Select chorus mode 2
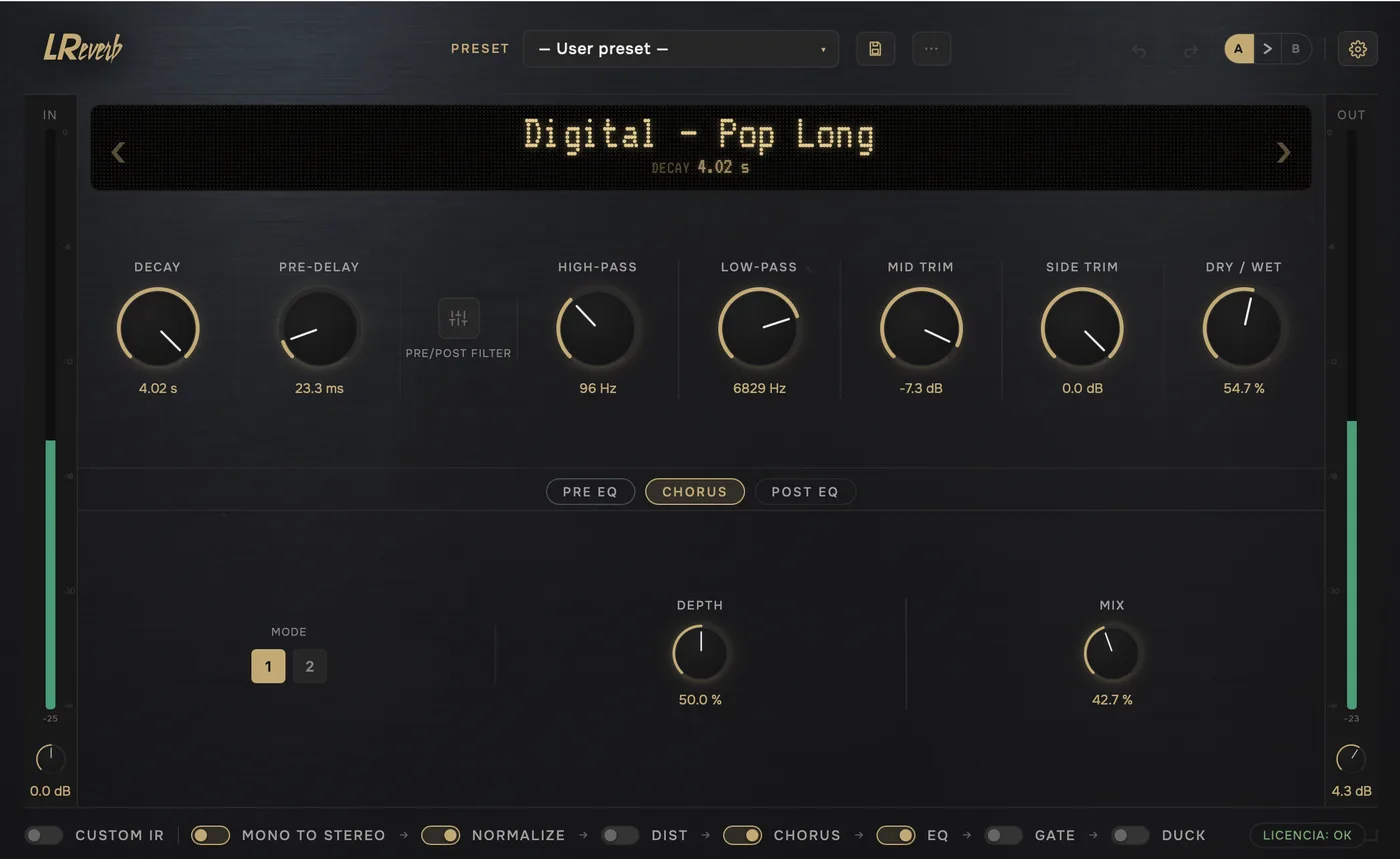The image size is (1400, 859). click(x=309, y=666)
